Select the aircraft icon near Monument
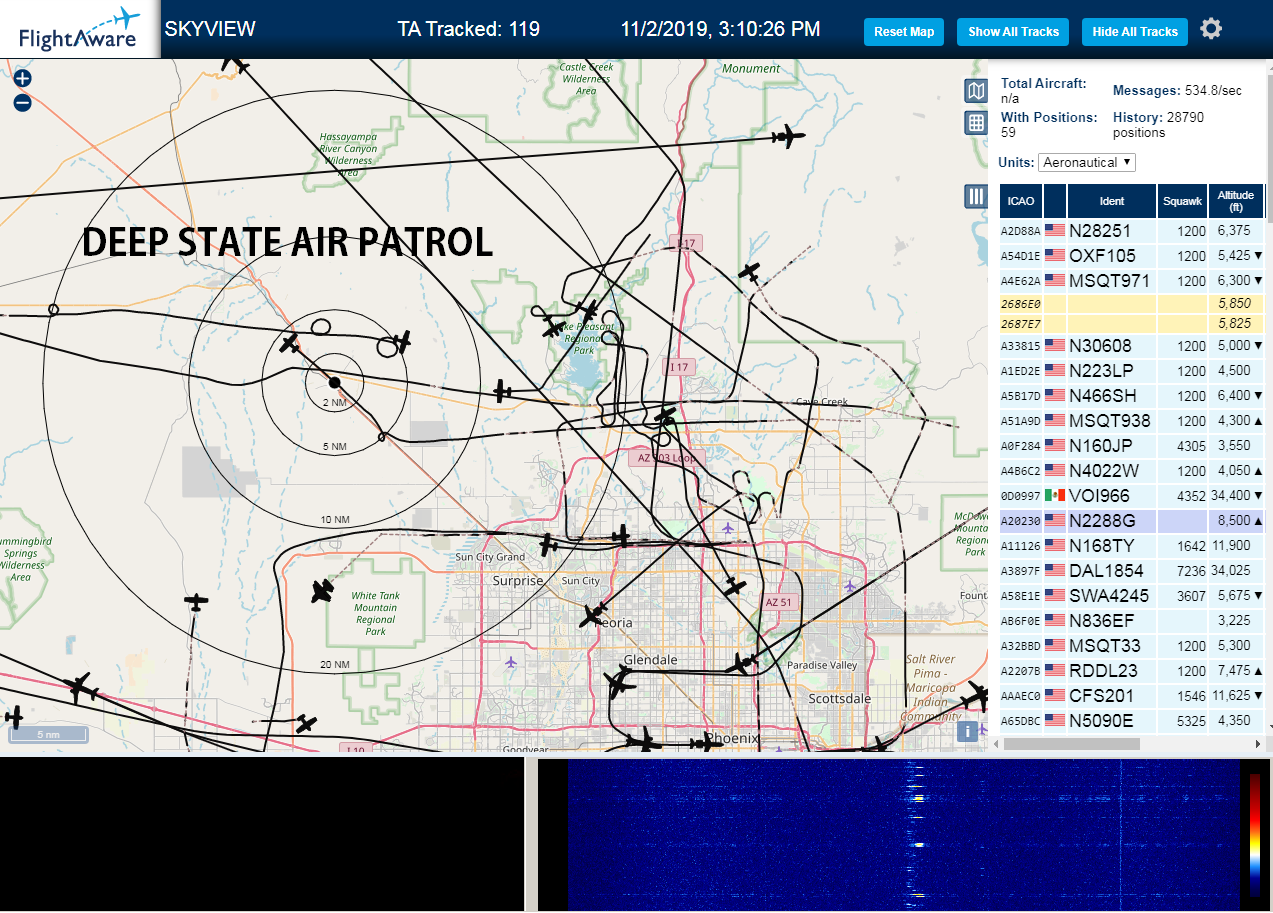1273x913 pixels. click(789, 135)
